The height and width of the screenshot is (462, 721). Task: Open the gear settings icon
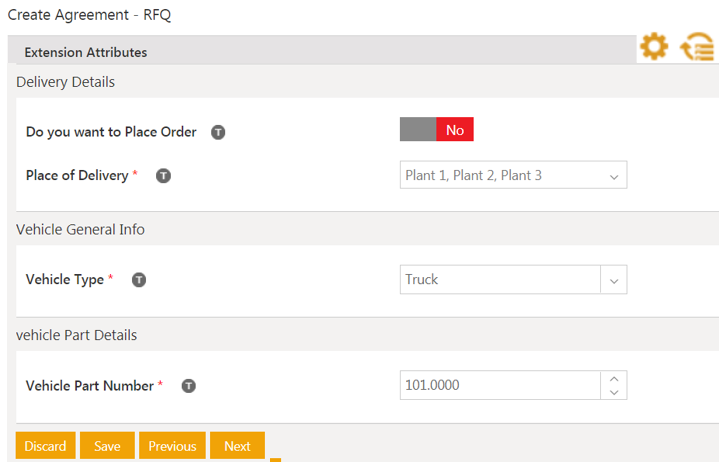click(654, 46)
